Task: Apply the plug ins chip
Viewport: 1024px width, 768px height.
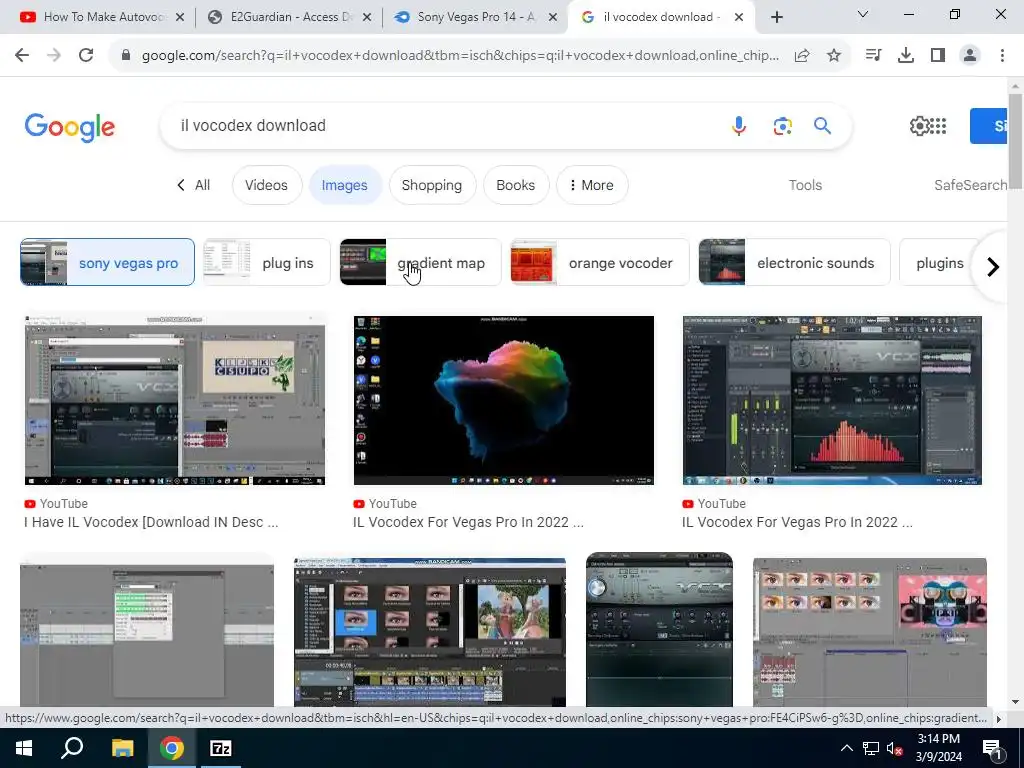Action: 267,263
